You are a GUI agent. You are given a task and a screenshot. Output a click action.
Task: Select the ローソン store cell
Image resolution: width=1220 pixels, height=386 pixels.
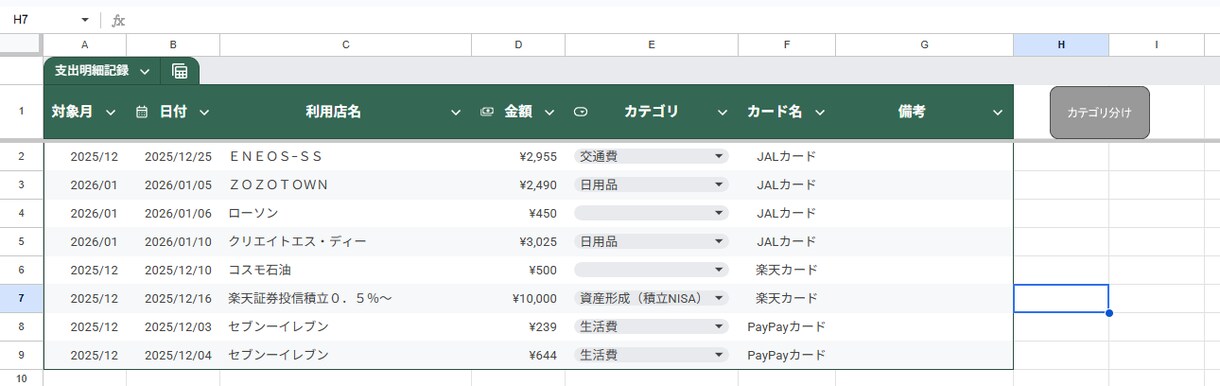(345, 213)
